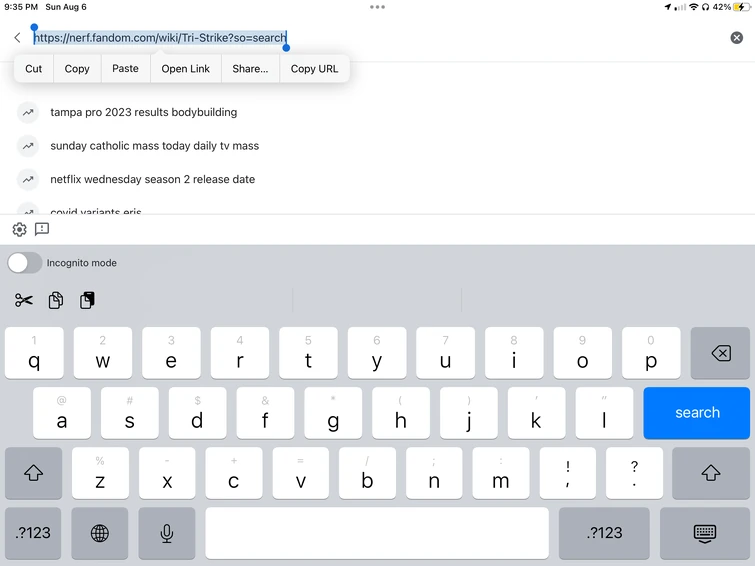Tap the l key
This screenshot has height=566, width=755.
604,413
